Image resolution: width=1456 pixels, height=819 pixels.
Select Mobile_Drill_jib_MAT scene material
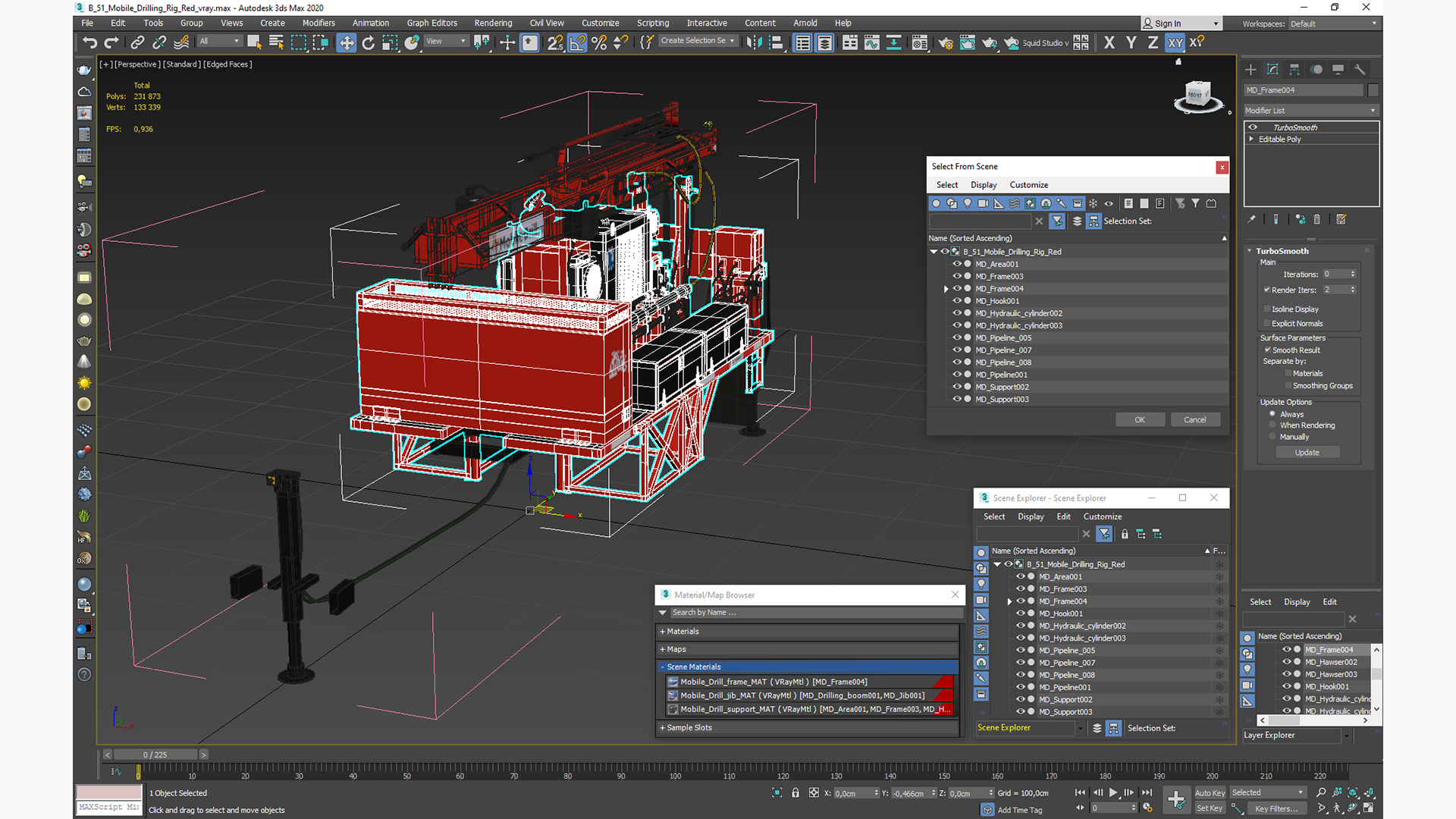click(x=808, y=695)
